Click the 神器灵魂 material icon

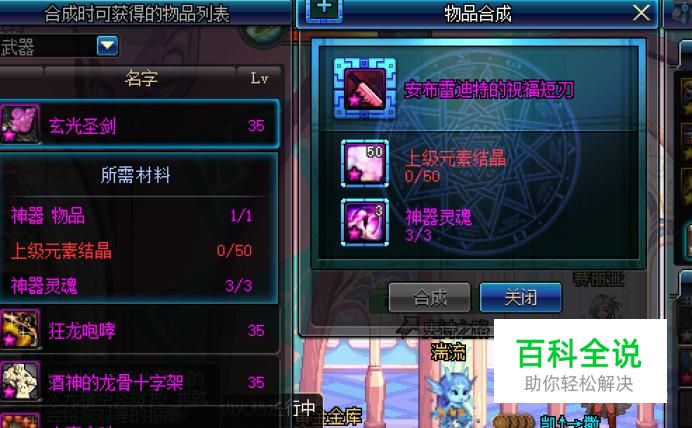point(365,222)
